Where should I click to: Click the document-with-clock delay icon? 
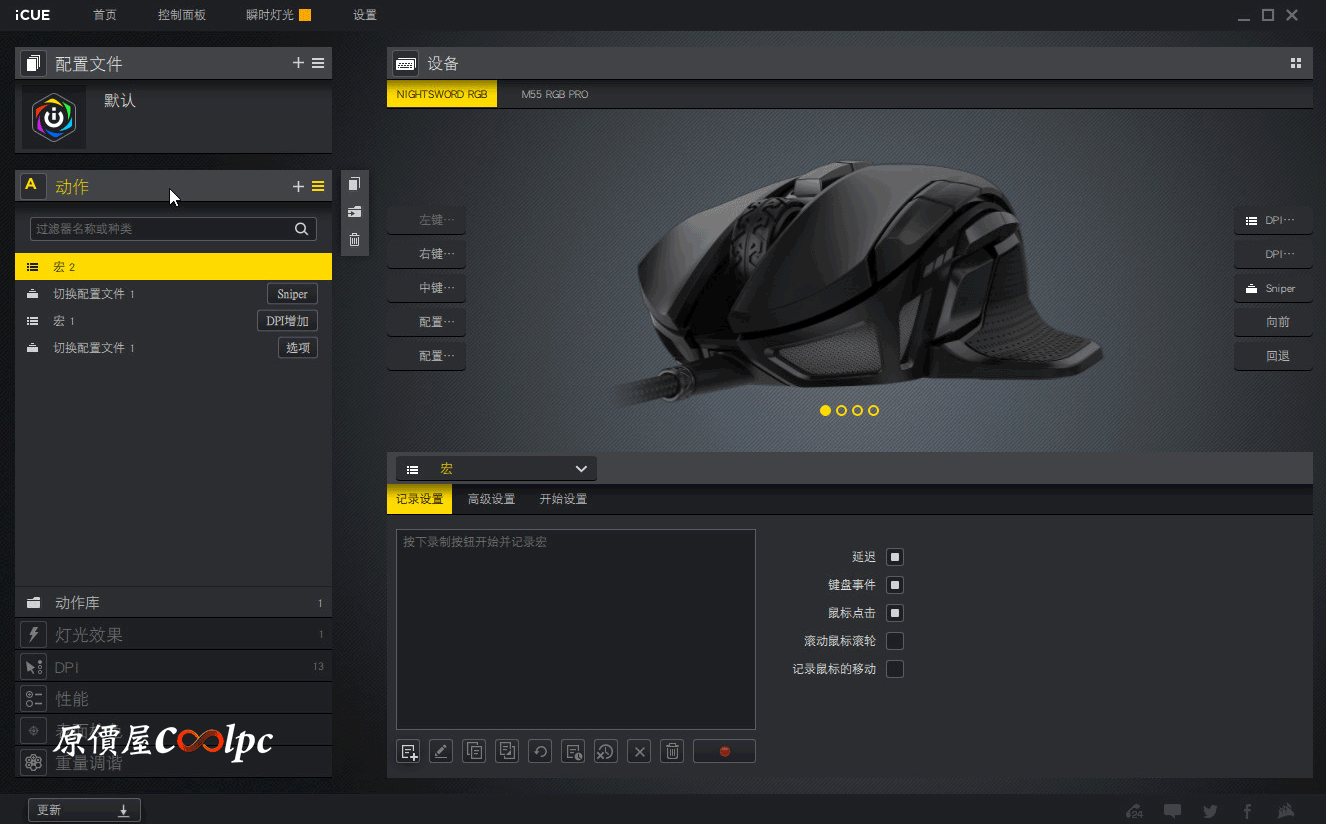[x=573, y=751]
